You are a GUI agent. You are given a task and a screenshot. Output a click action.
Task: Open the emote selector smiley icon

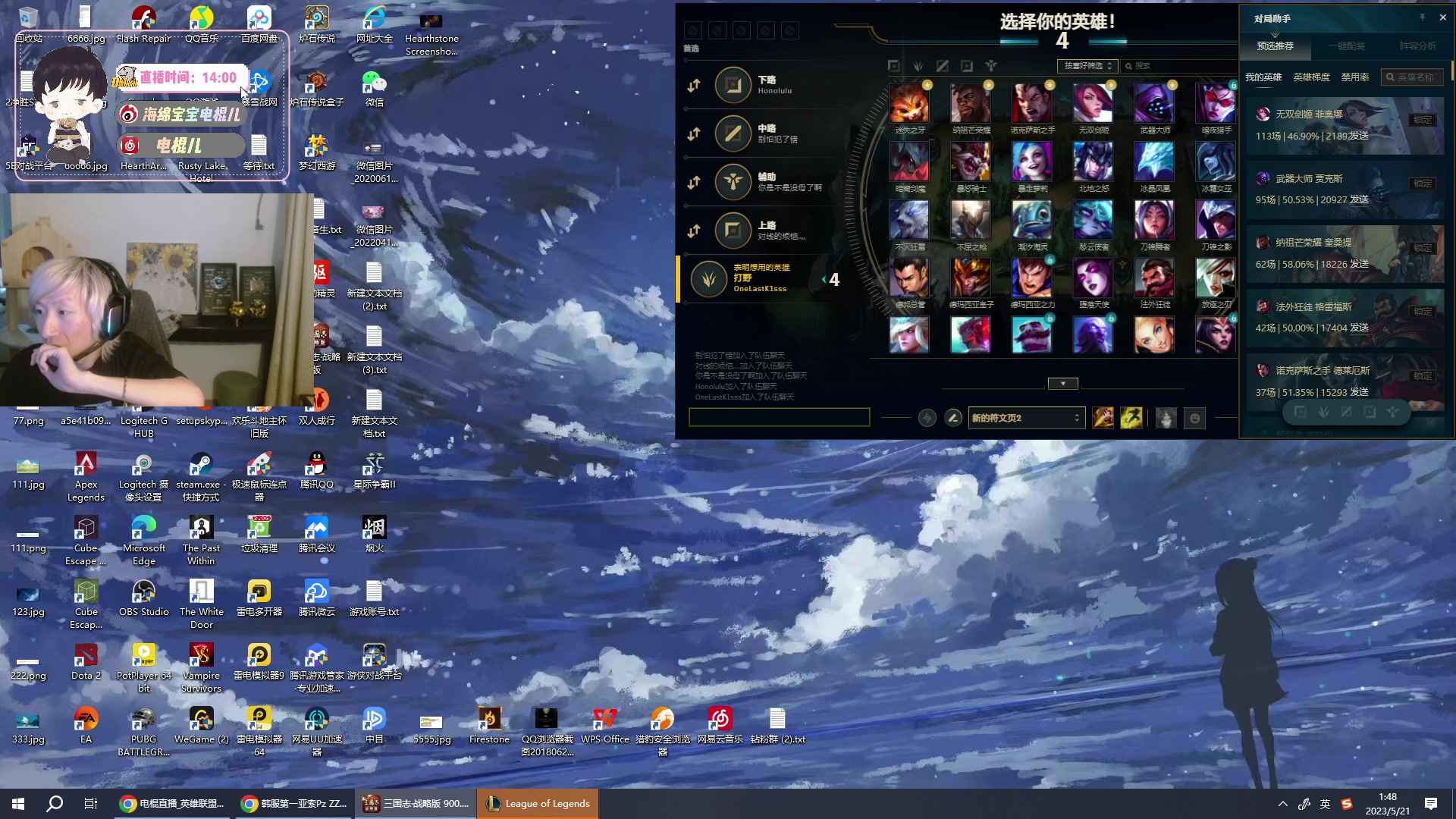(x=1195, y=418)
